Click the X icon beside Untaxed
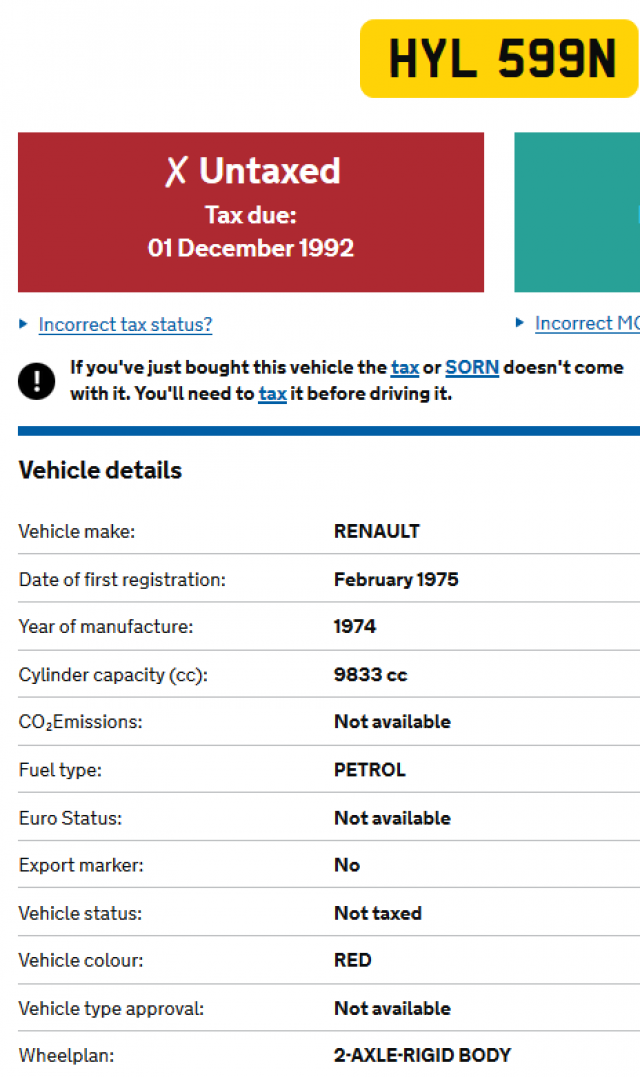 [176, 171]
